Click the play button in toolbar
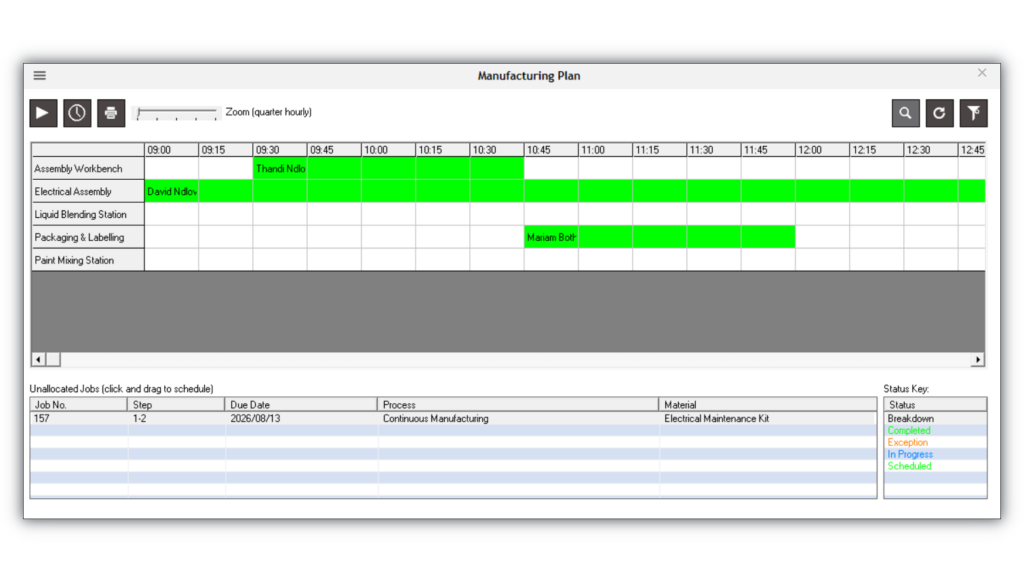1024x583 pixels. [43, 113]
